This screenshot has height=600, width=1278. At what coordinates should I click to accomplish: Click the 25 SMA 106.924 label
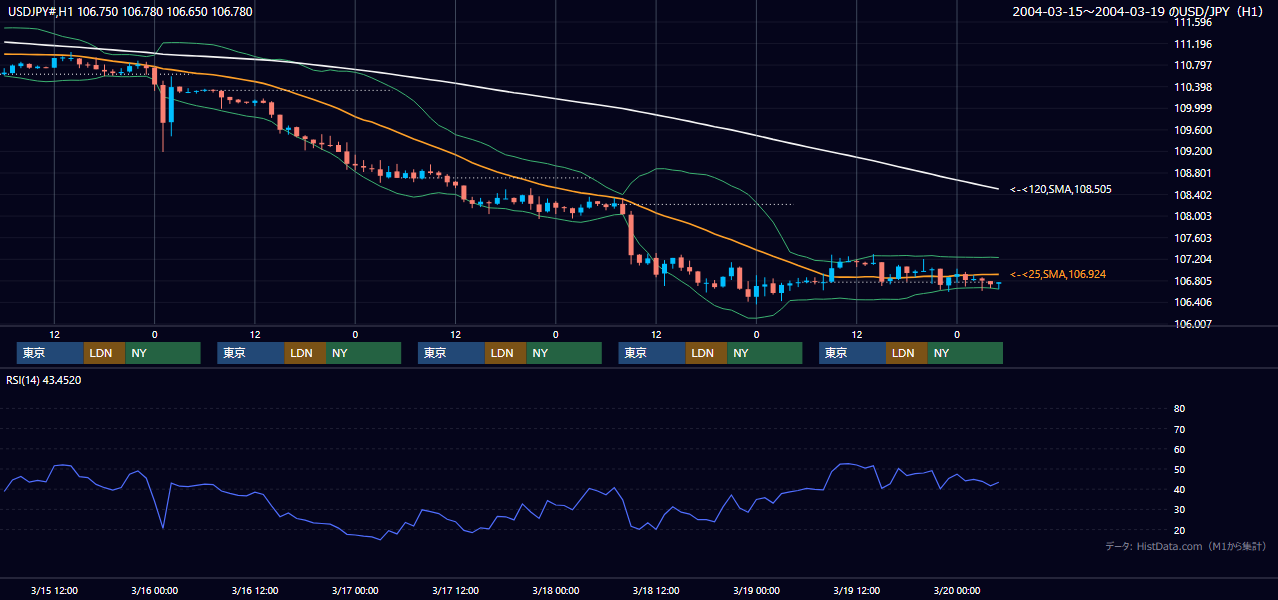(1058, 274)
